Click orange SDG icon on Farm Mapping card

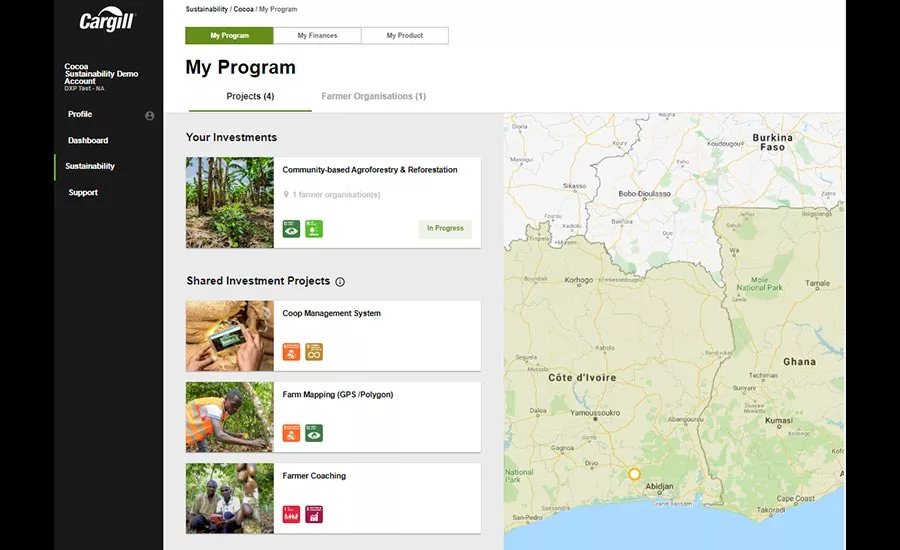(x=291, y=433)
